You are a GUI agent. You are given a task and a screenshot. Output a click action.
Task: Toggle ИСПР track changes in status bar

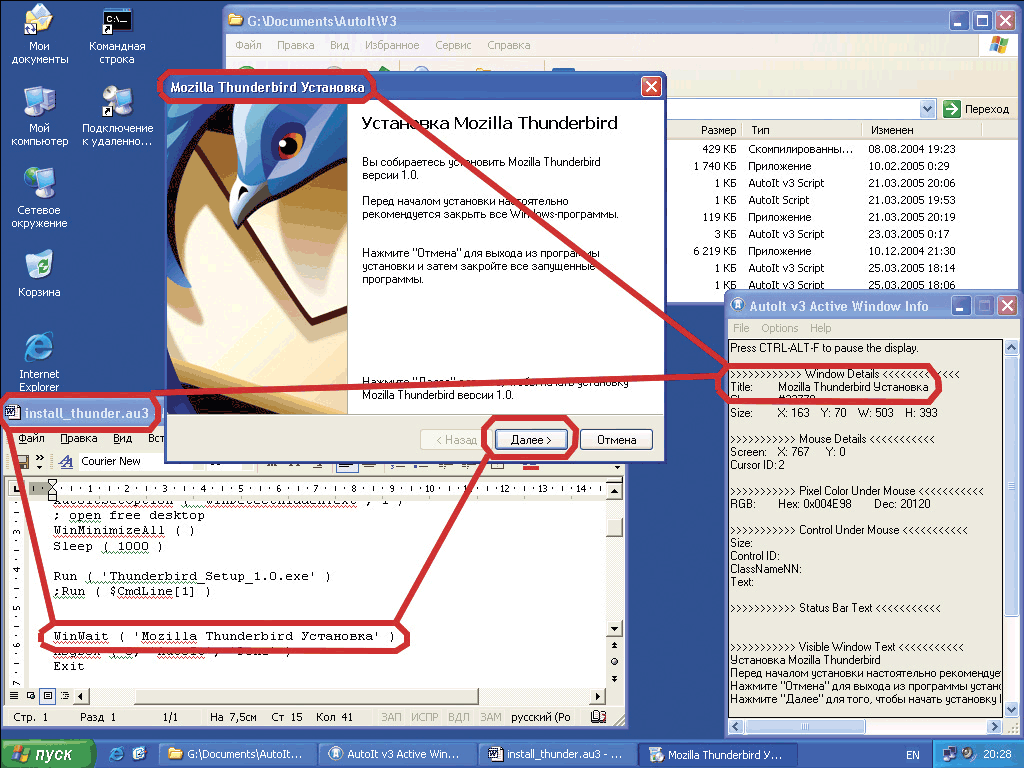click(x=424, y=717)
